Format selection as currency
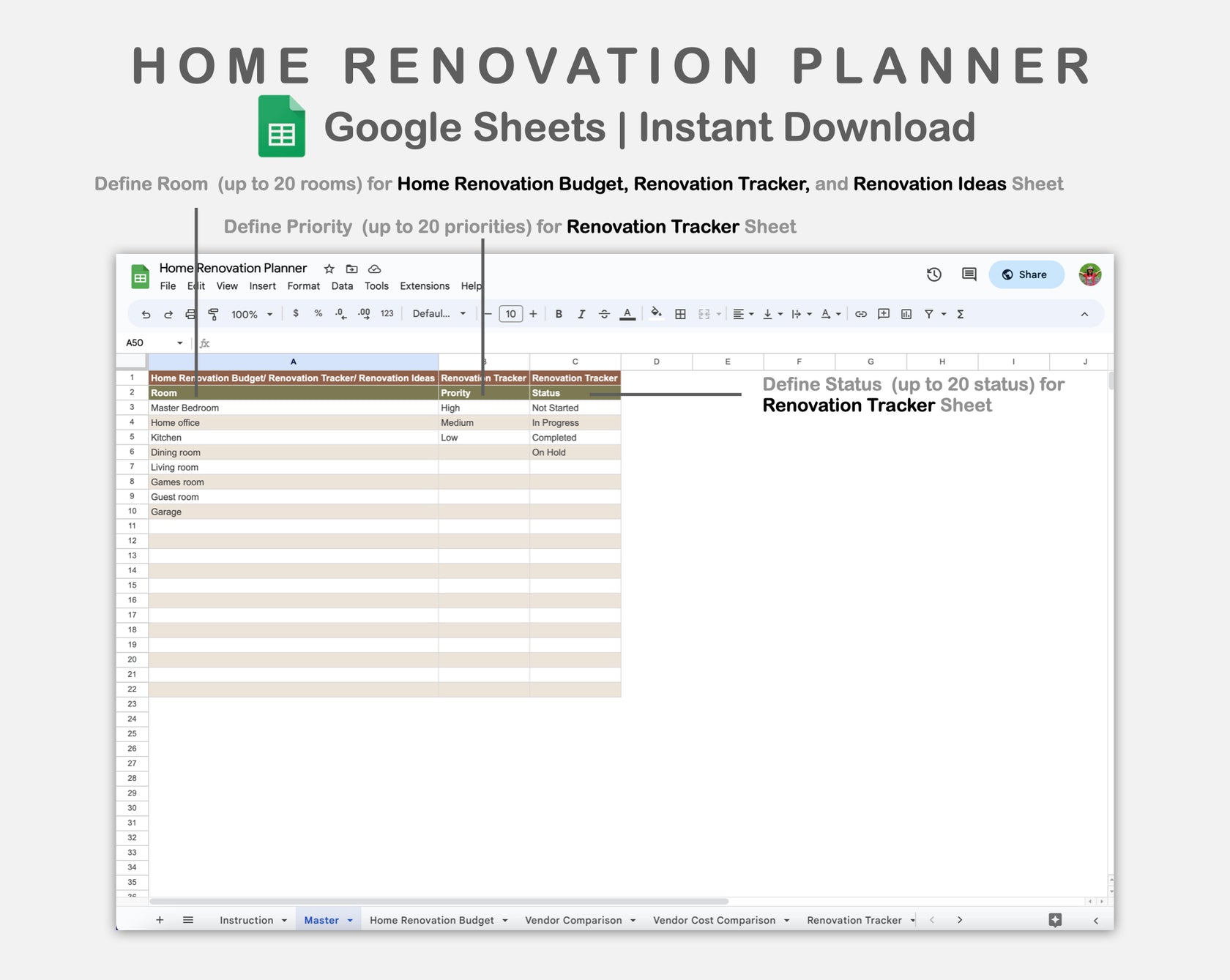The height and width of the screenshot is (980, 1230). pos(296,313)
